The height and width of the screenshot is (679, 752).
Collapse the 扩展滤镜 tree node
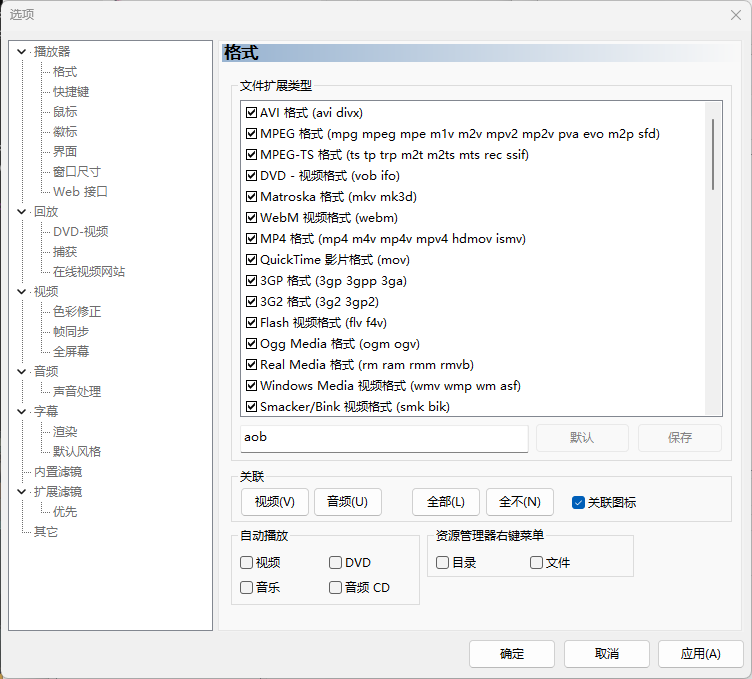tap(21, 492)
